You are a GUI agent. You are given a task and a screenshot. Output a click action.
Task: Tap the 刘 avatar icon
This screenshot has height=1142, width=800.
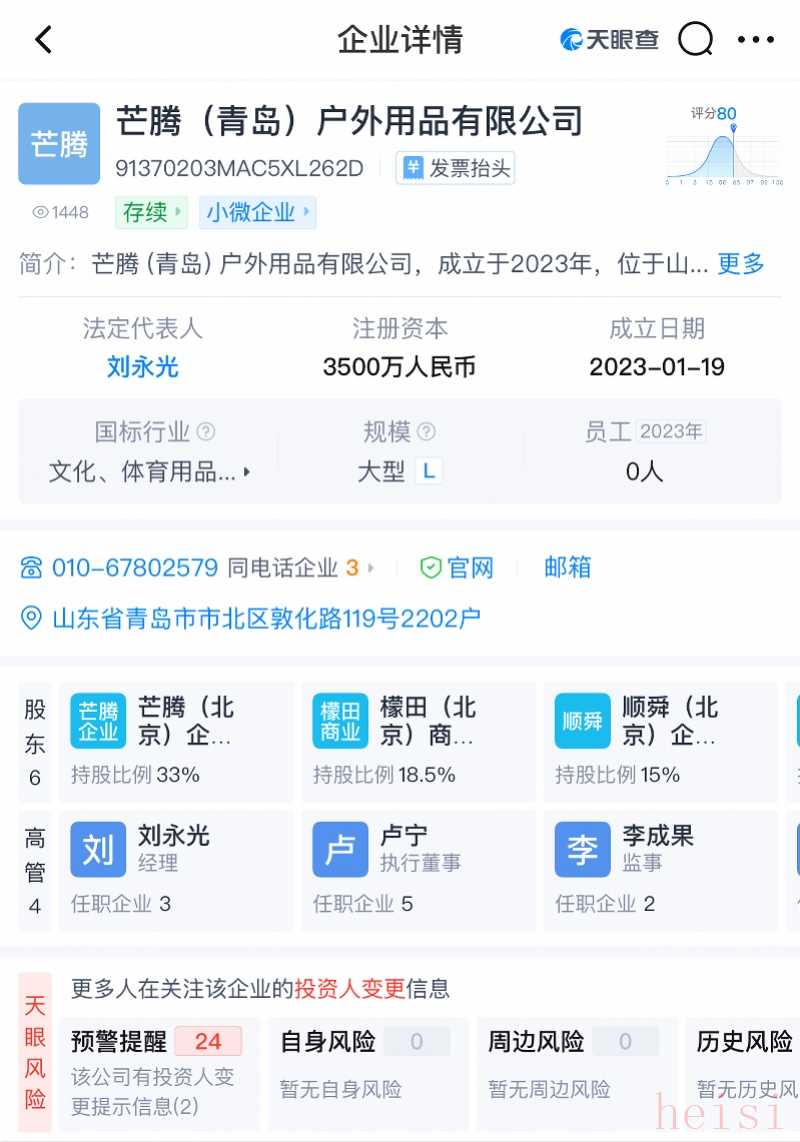tap(98, 849)
